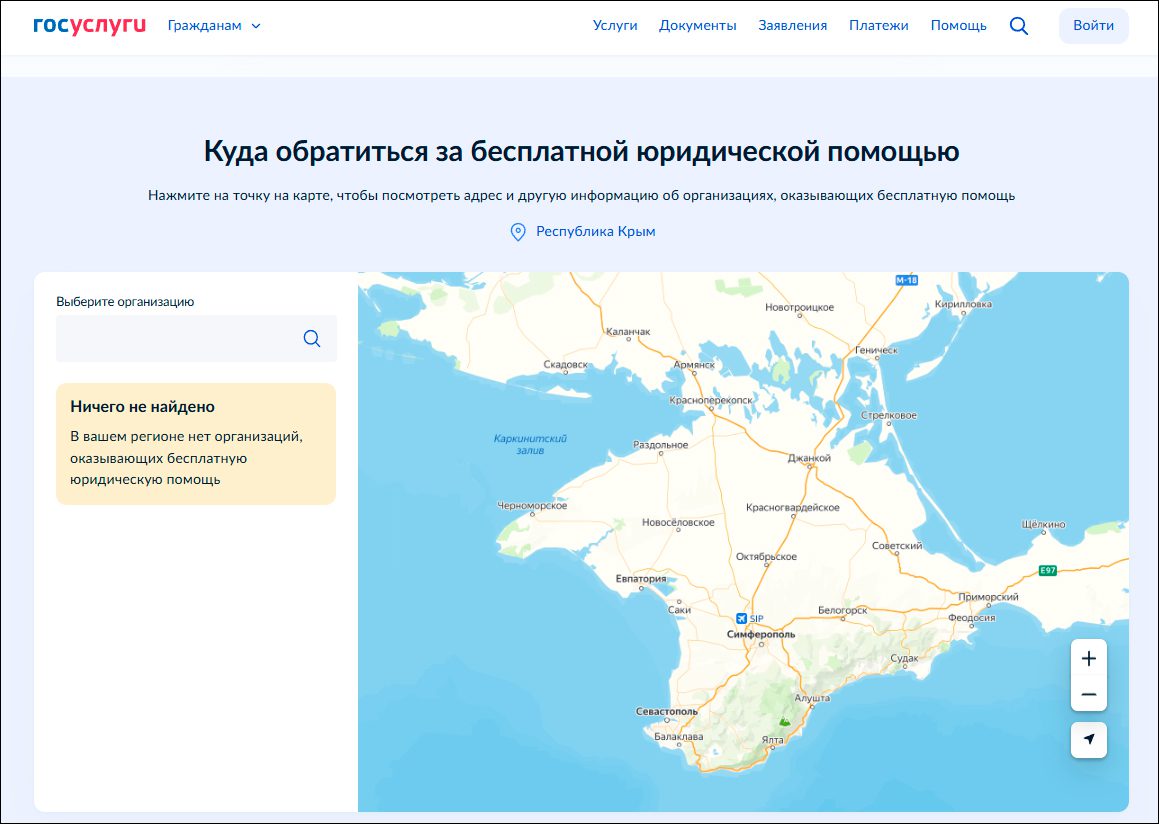This screenshot has height=824, width=1159.
Task: Click the geolocation arrow button on map
Action: point(1088,739)
